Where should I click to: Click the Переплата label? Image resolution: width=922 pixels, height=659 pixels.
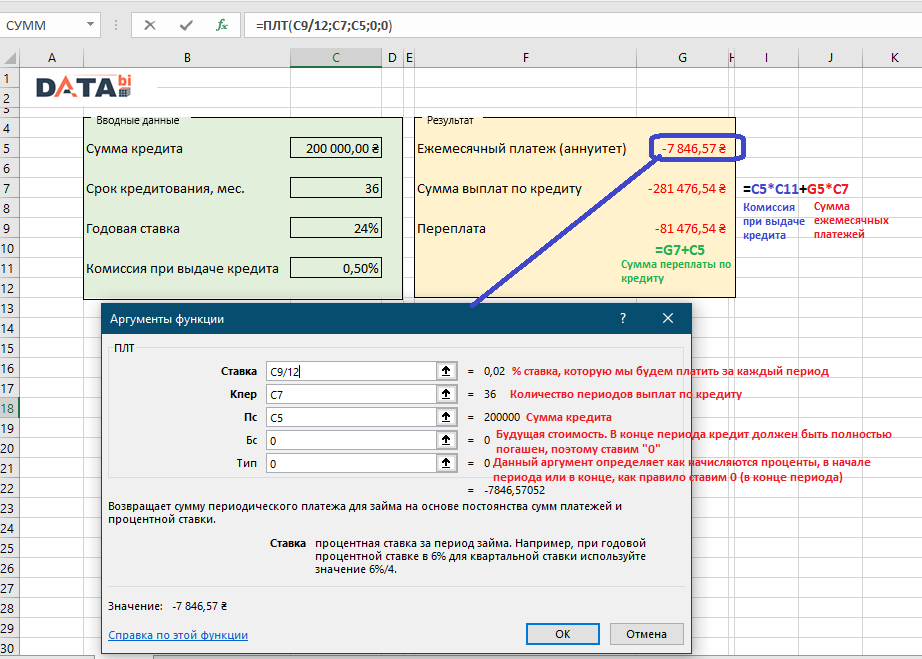(452, 229)
